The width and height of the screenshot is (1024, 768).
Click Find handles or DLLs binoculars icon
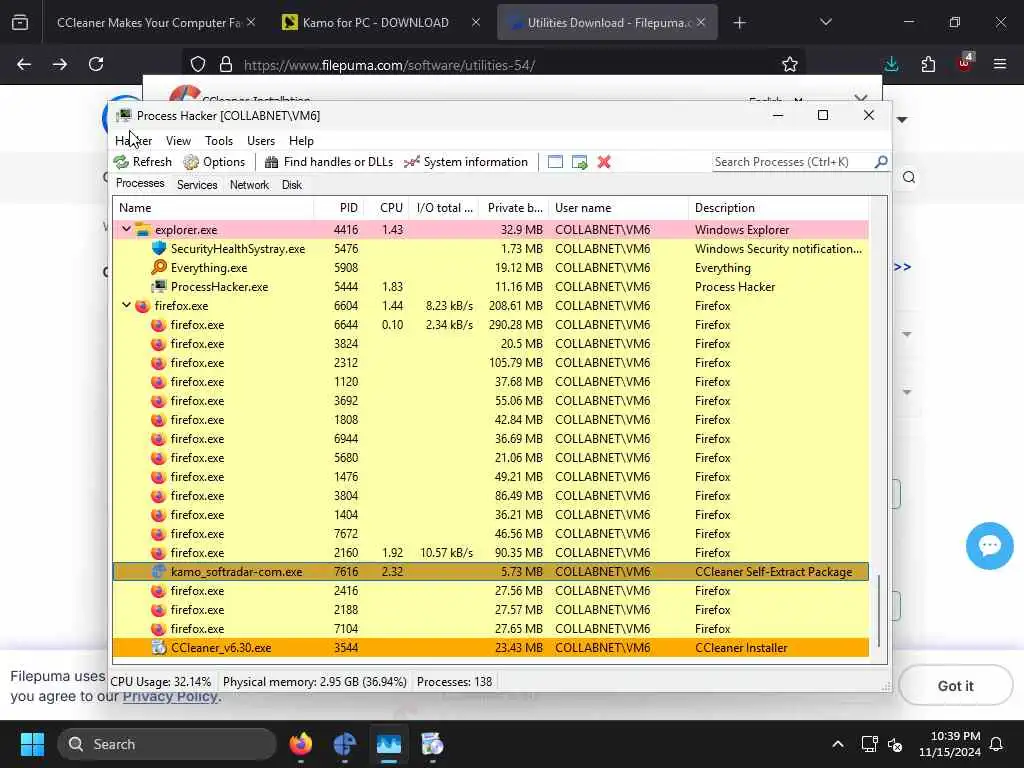tap(272, 162)
